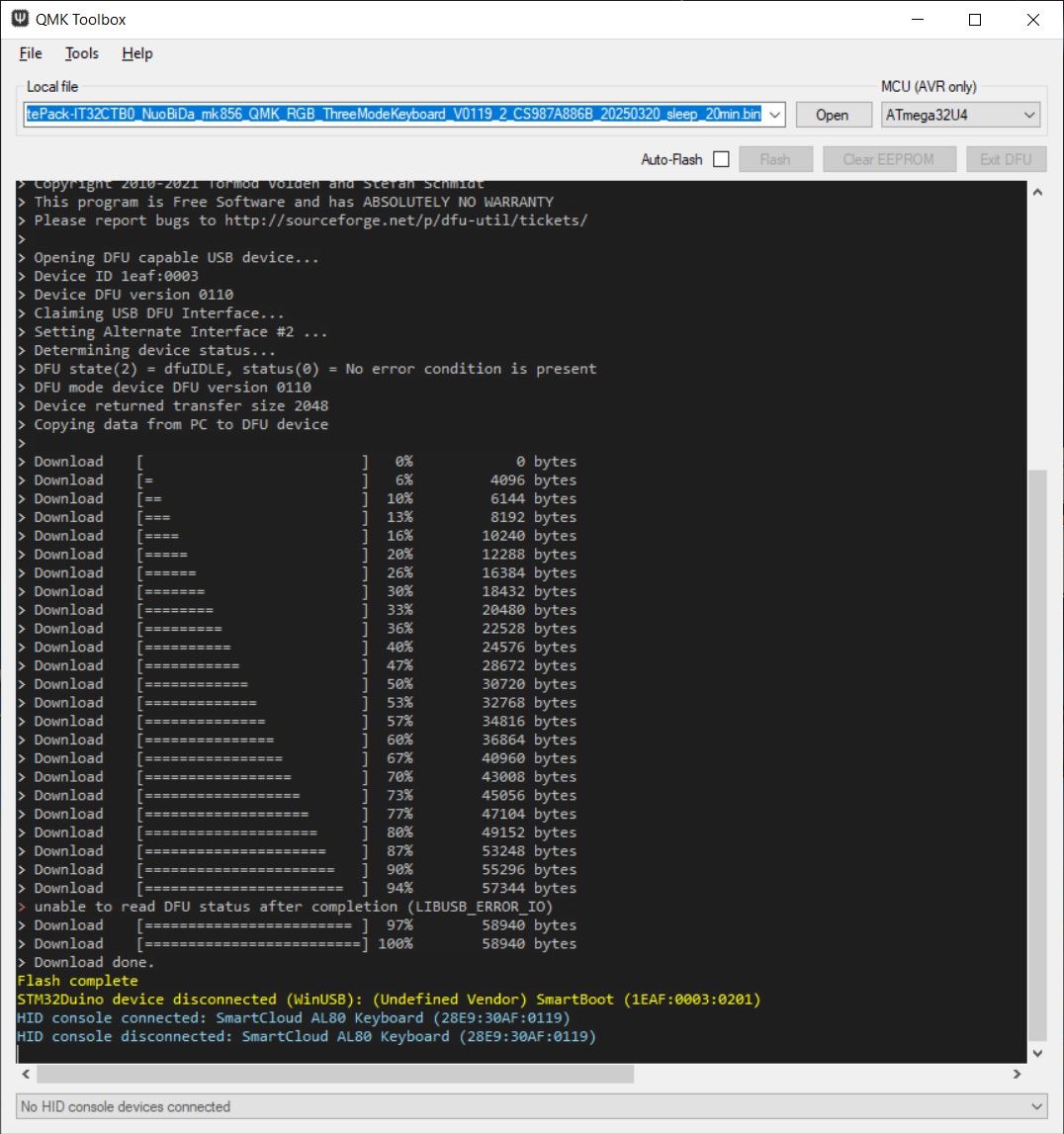1064x1134 pixels.
Task: Close the QMK Toolbox window
Action: (x=1033, y=20)
